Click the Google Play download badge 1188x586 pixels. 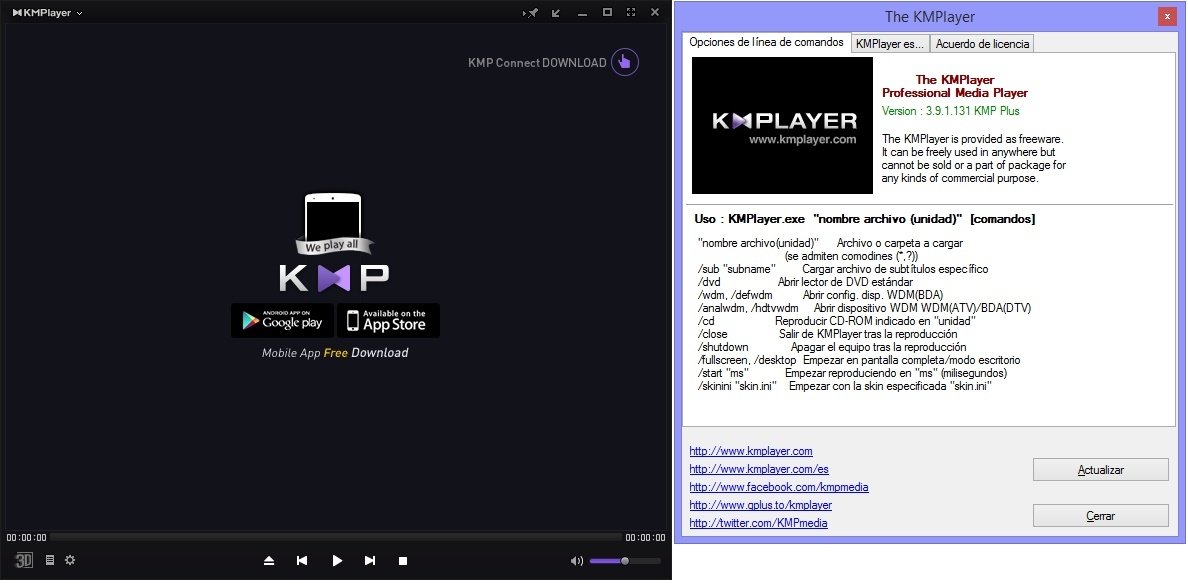(284, 320)
